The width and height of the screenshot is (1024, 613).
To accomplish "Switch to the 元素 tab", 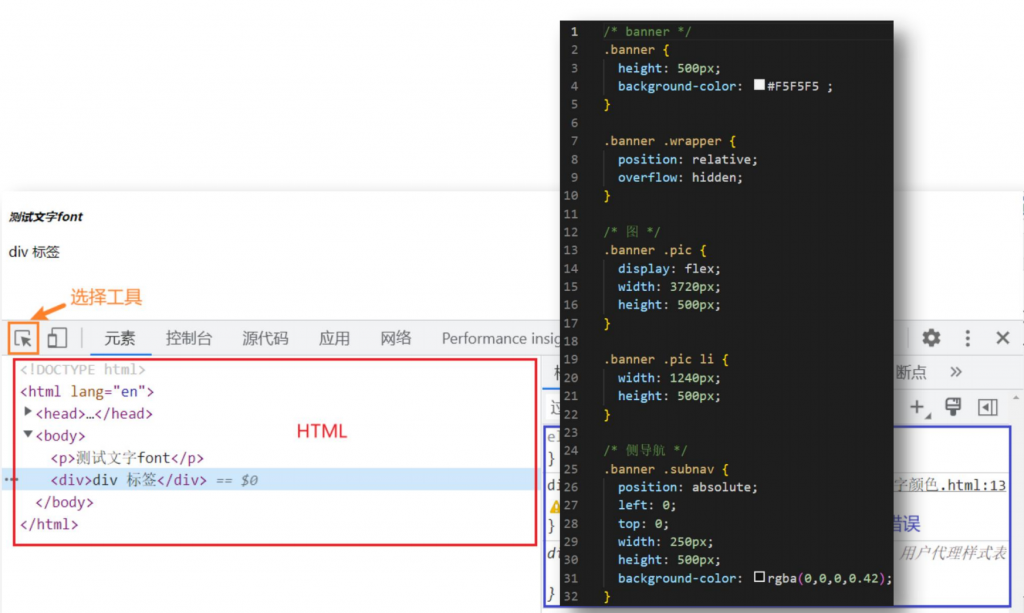I will 120,338.
